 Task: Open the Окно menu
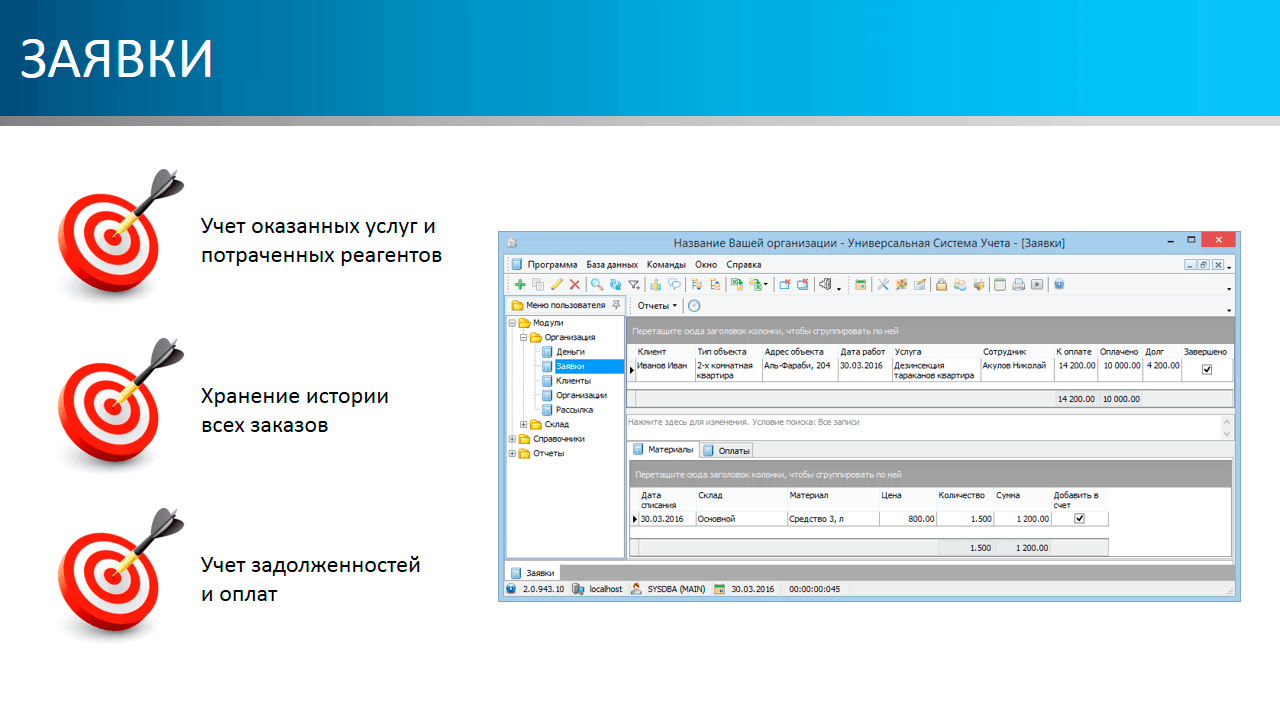point(706,265)
